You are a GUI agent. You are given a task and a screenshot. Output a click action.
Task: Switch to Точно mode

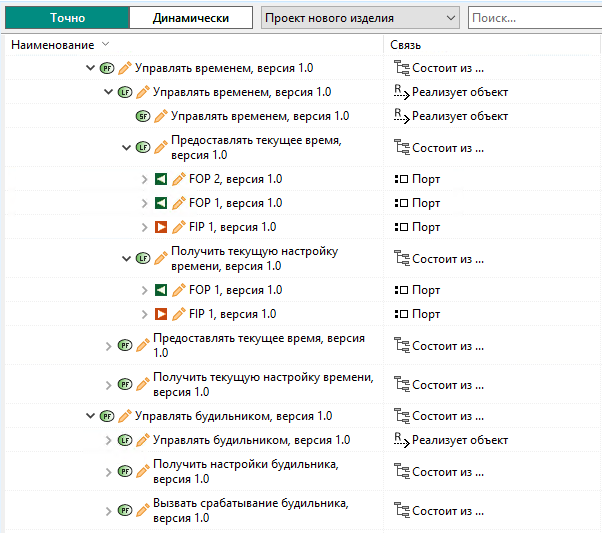(x=68, y=18)
